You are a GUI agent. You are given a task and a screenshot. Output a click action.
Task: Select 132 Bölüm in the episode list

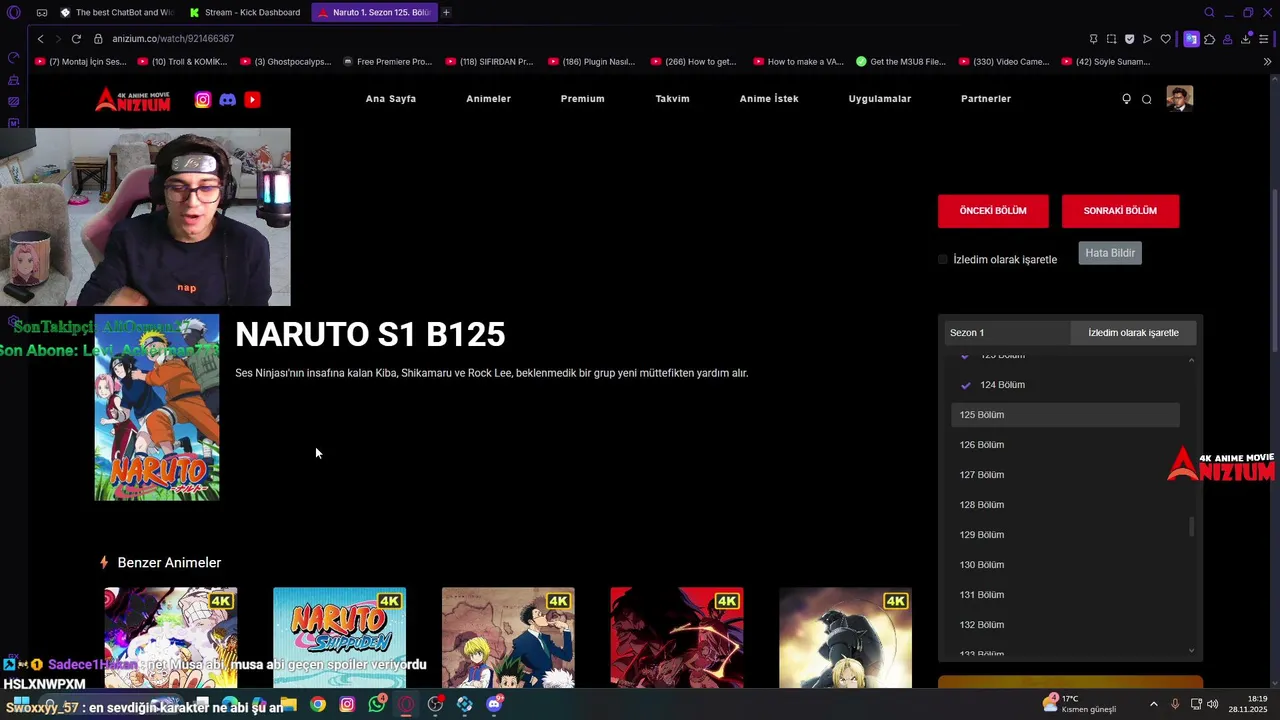[x=1065, y=625]
